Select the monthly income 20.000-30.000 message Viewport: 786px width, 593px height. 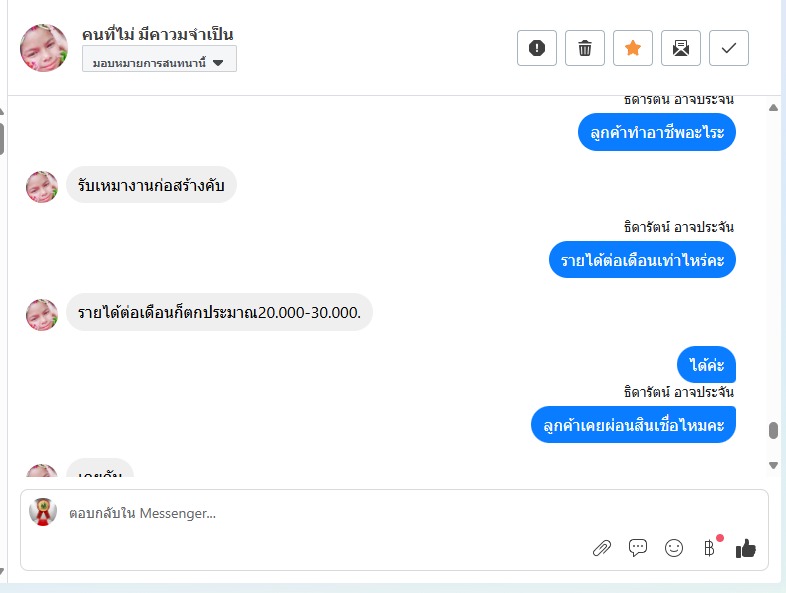[219, 312]
